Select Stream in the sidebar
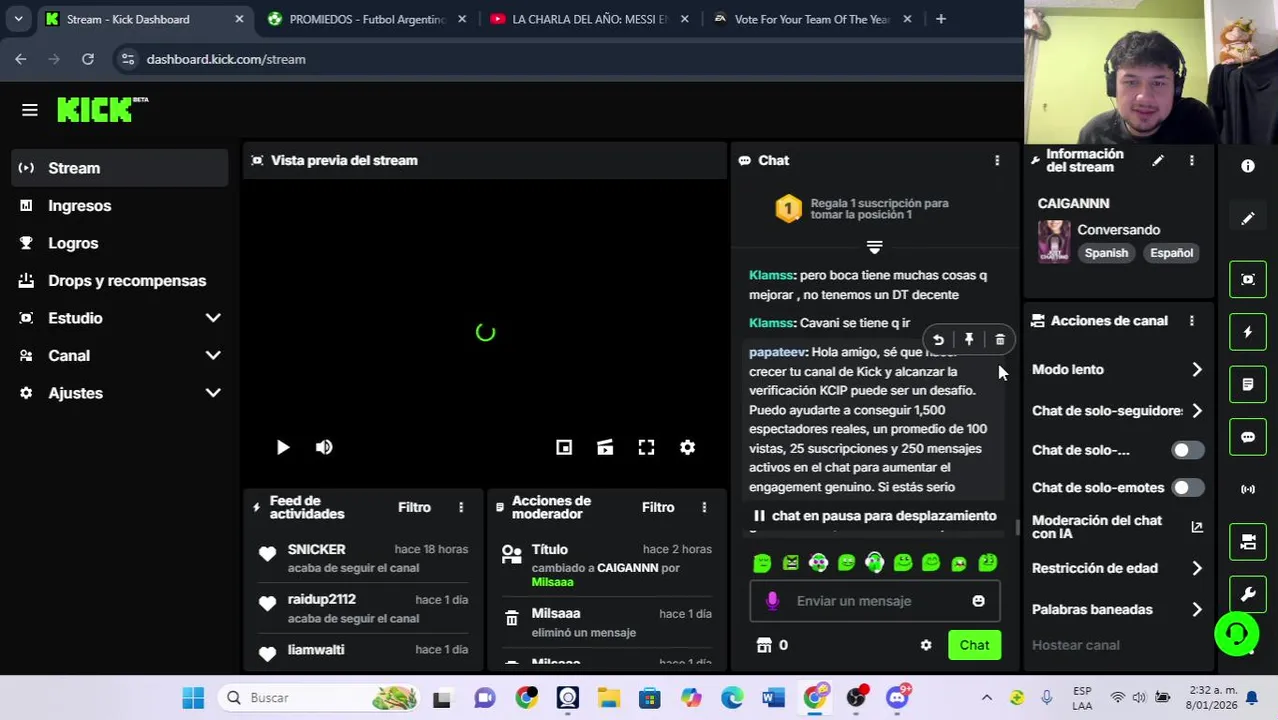Screen dimensions: 1278x720 pos(120,168)
